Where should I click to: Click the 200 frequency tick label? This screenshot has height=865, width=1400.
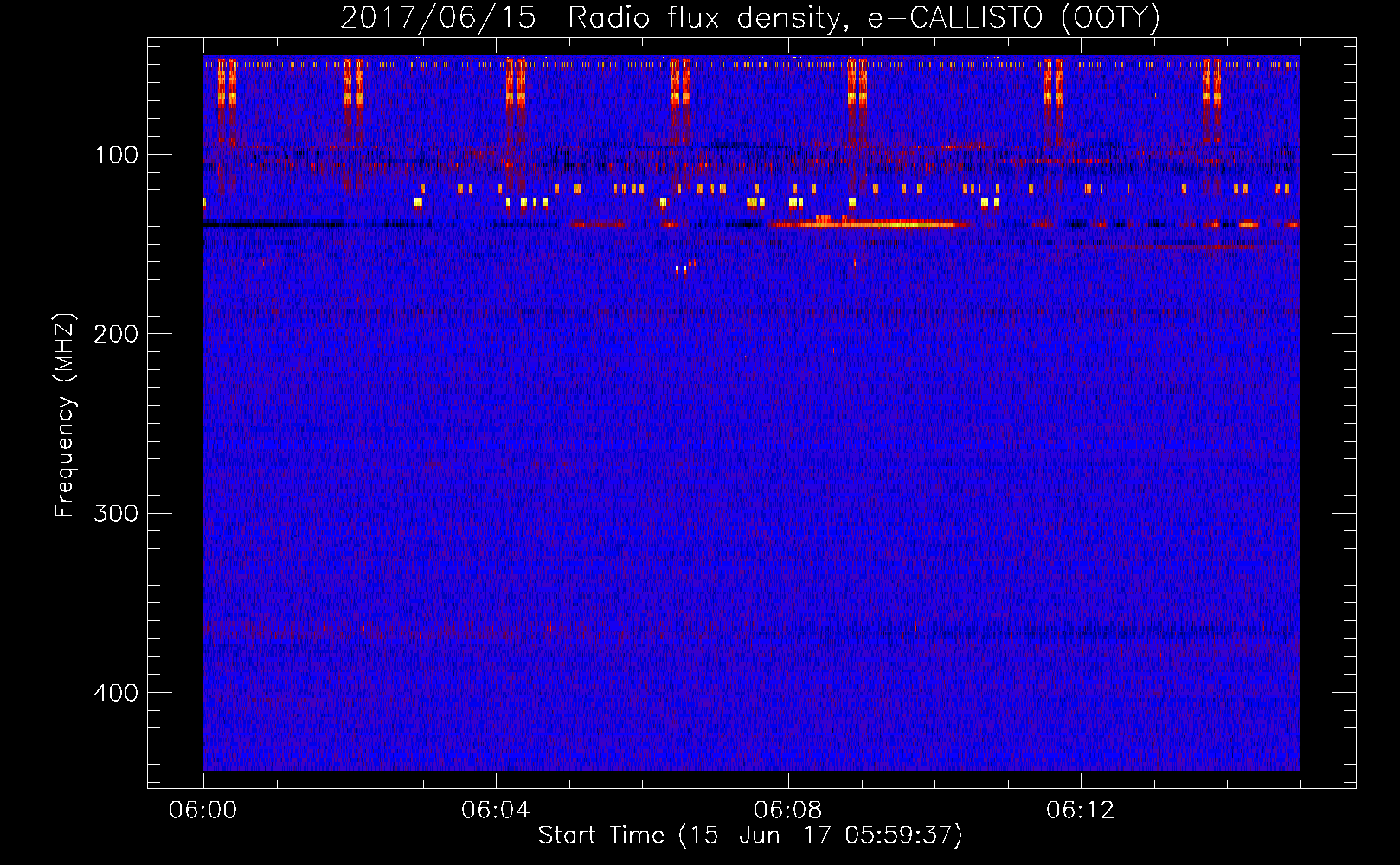pos(116,334)
